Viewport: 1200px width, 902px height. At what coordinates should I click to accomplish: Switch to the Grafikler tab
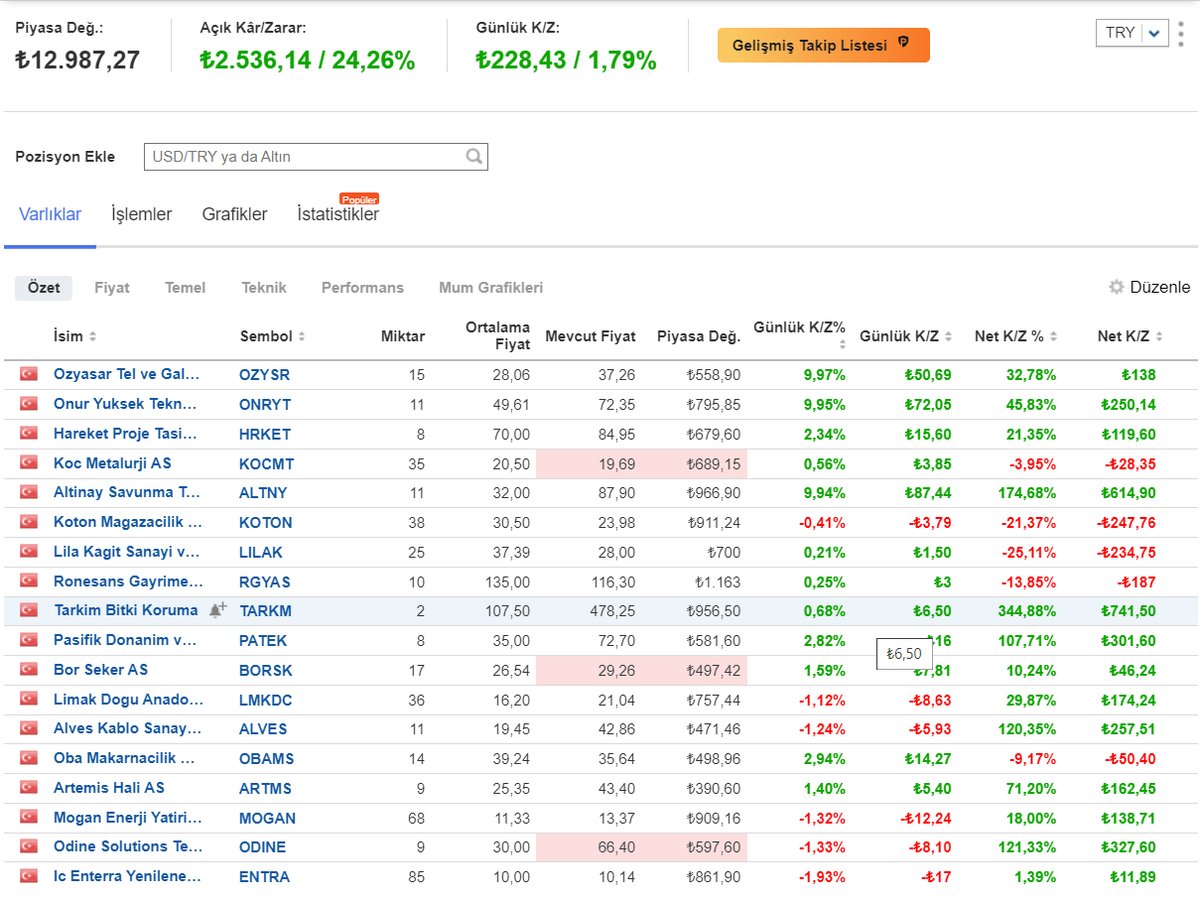pyautogui.click(x=234, y=214)
